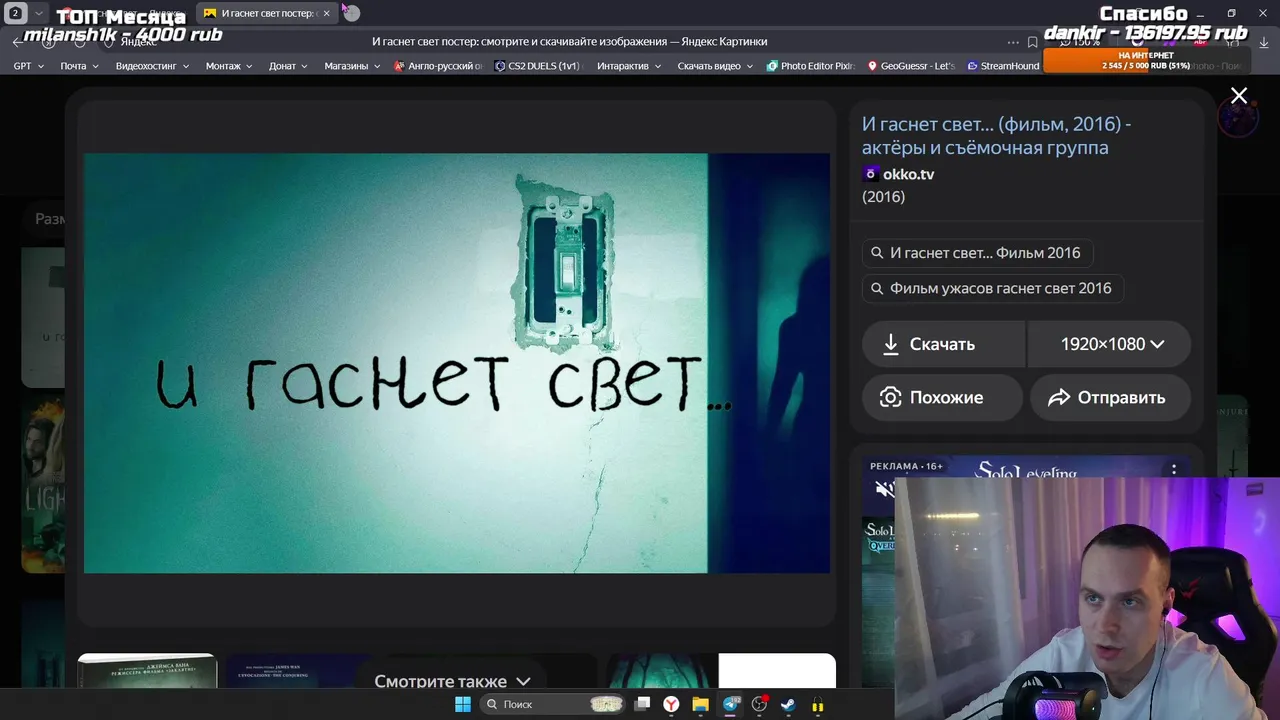Go back with the browser back arrow
Image resolution: width=1280 pixels, height=720 pixels.
17,42
